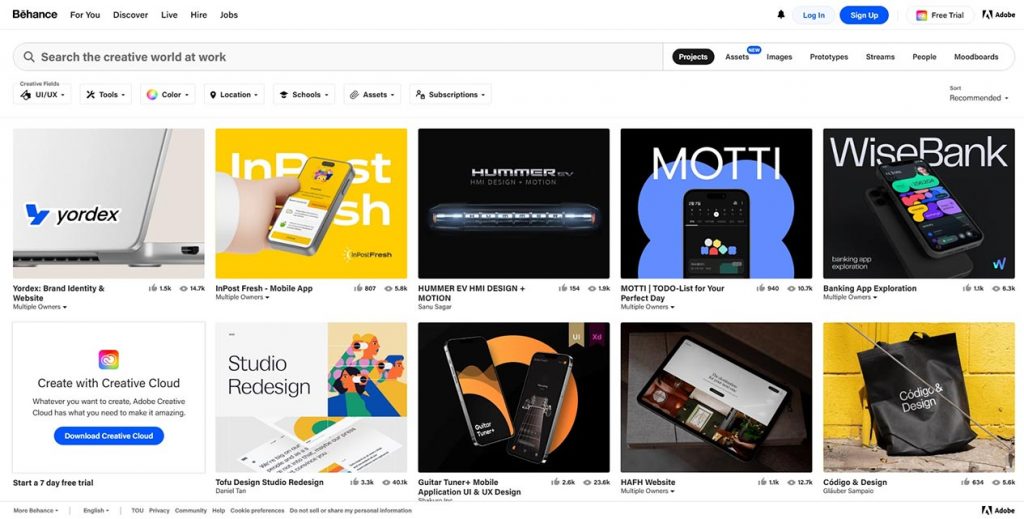Viewport: 1024px width, 519px height.
Task: Expand Multiple Owners under Banking App Exploration
Action: click(850, 297)
